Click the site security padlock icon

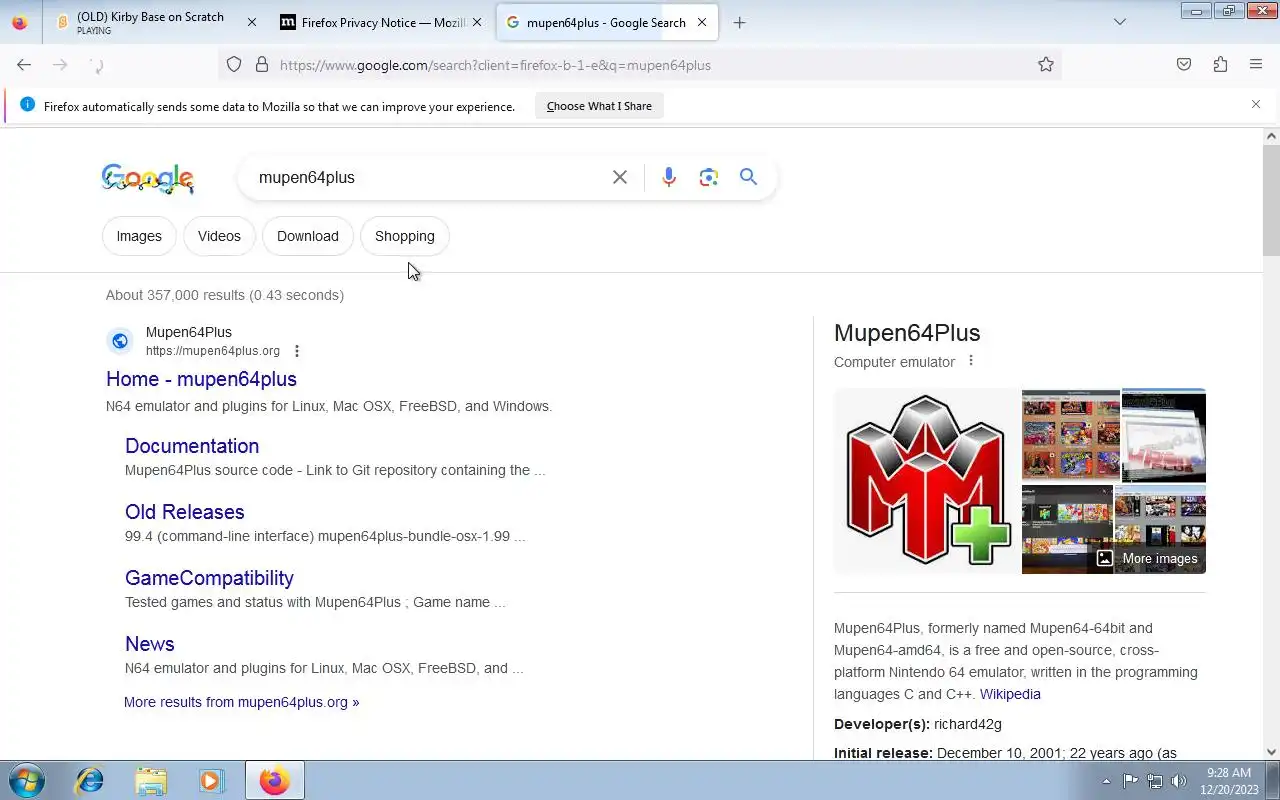[262, 65]
